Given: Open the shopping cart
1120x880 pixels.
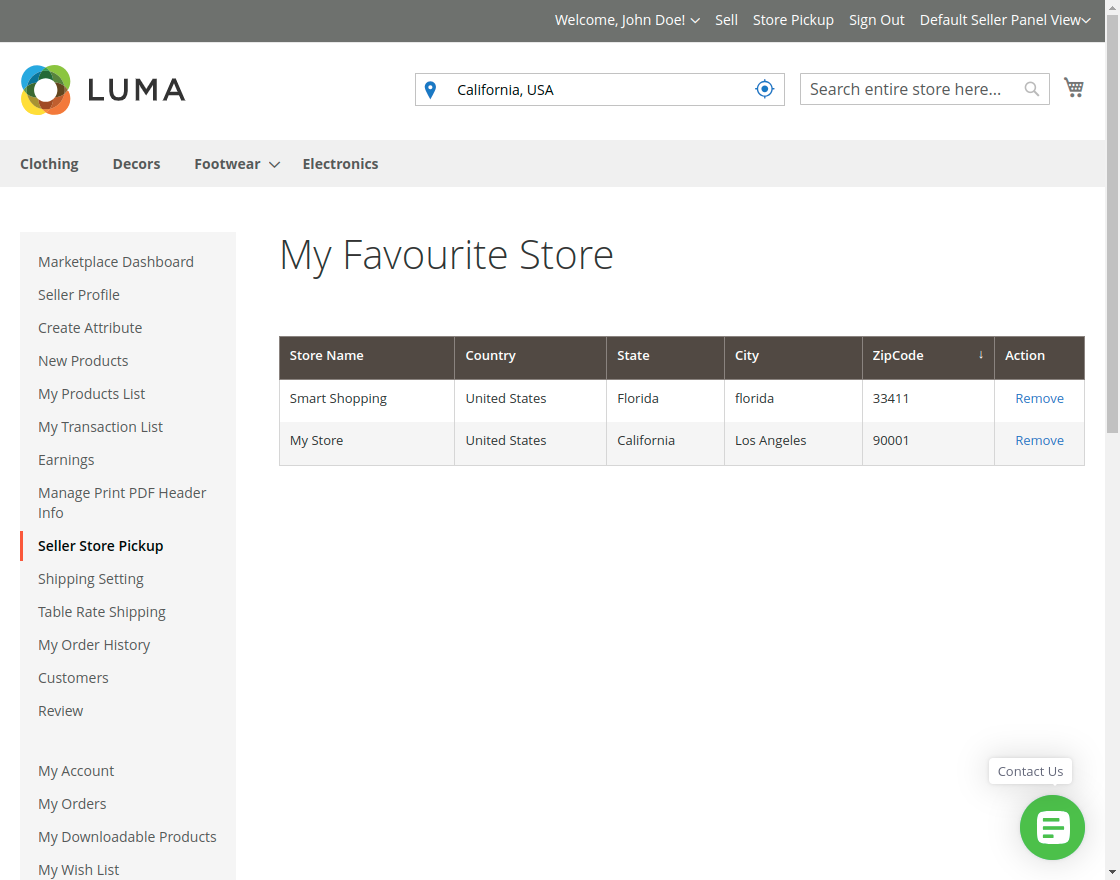Looking at the screenshot, I should click(x=1074, y=87).
